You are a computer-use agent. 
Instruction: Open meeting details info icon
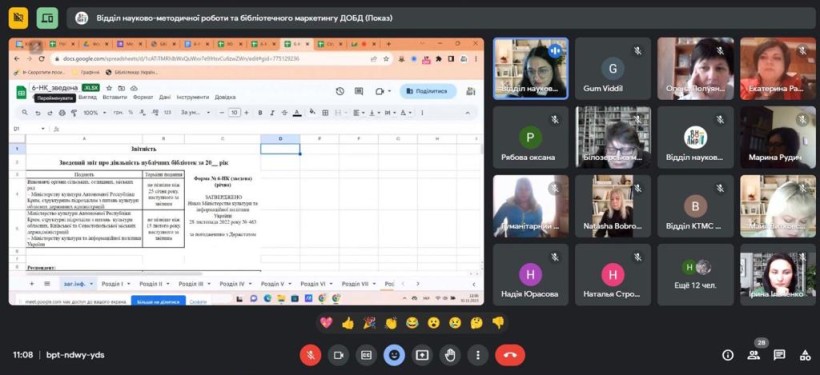click(727, 356)
